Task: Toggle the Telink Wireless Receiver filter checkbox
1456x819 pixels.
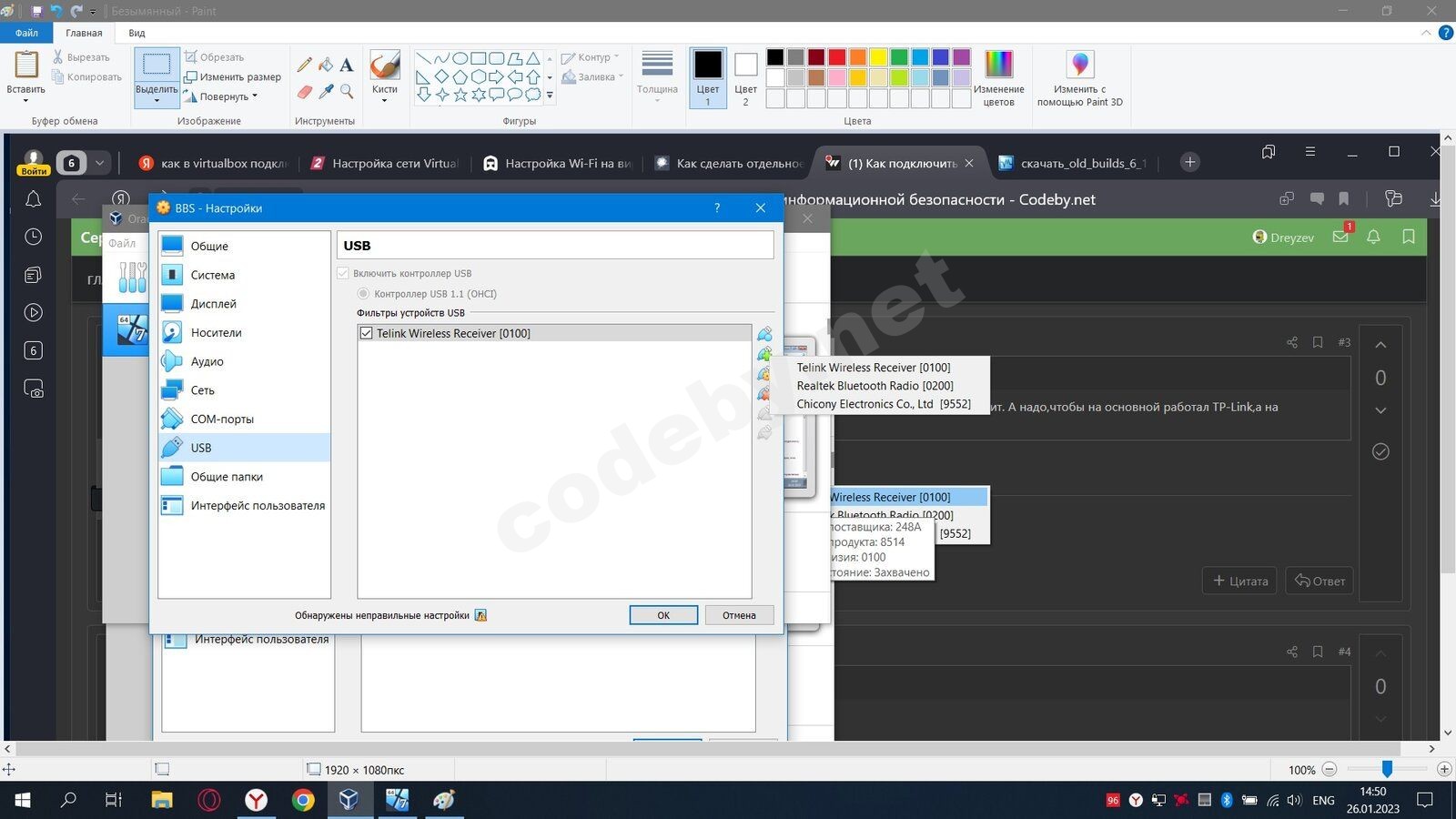Action: 366,333
